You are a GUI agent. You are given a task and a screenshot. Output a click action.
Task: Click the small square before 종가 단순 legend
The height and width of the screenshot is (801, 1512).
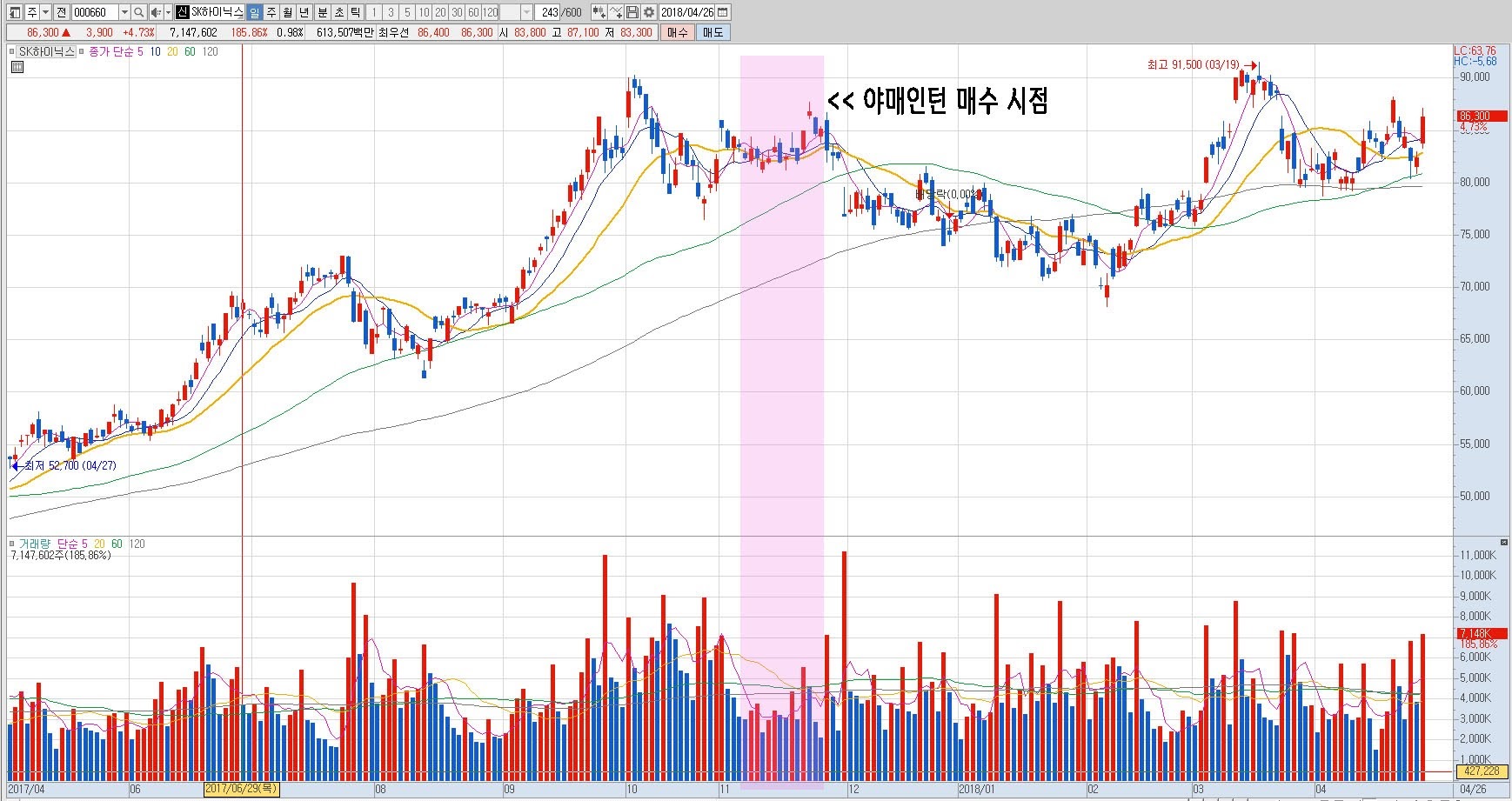(x=81, y=51)
